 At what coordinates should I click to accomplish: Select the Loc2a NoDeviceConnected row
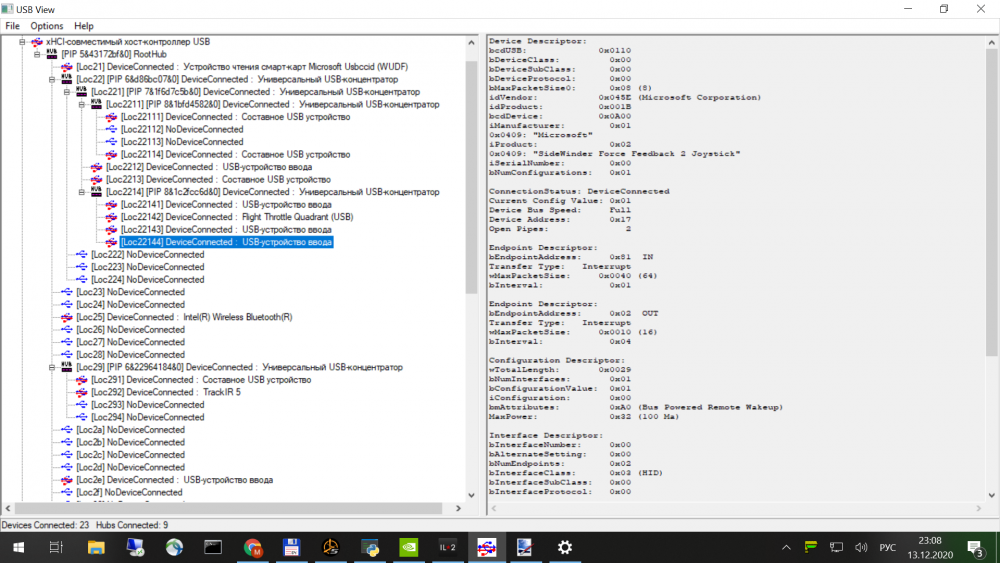[130, 430]
